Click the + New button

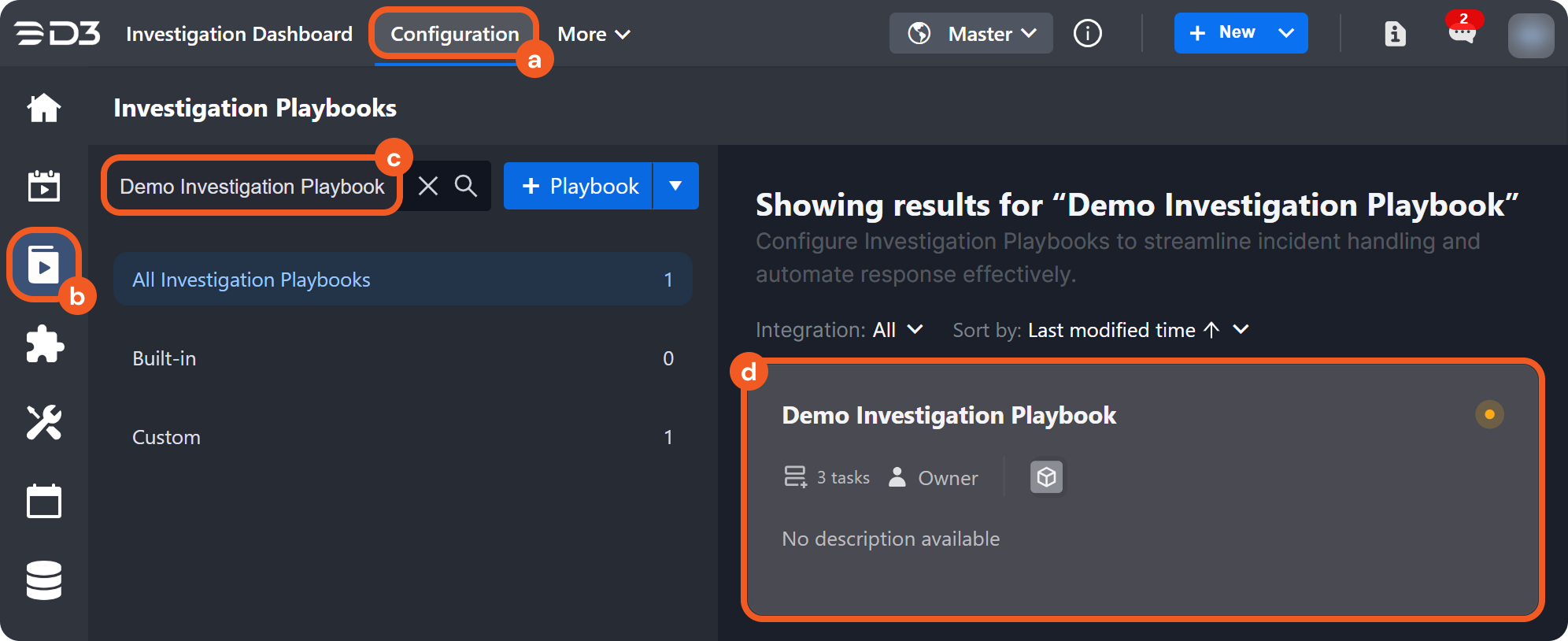[1222, 33]
